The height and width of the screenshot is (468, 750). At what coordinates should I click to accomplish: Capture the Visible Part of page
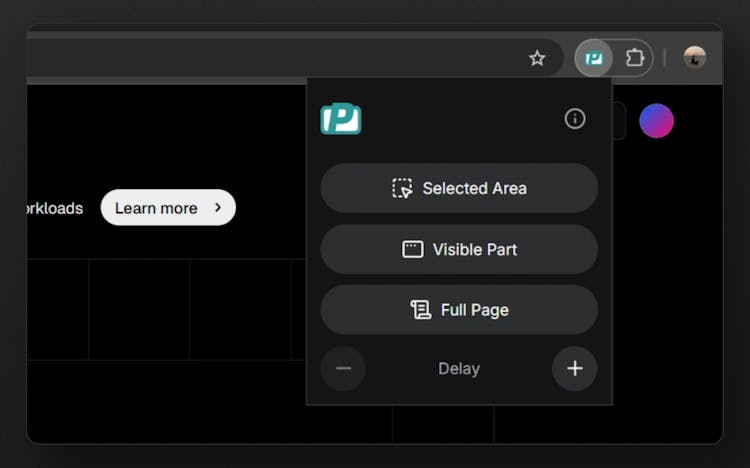tap(459, 249)
